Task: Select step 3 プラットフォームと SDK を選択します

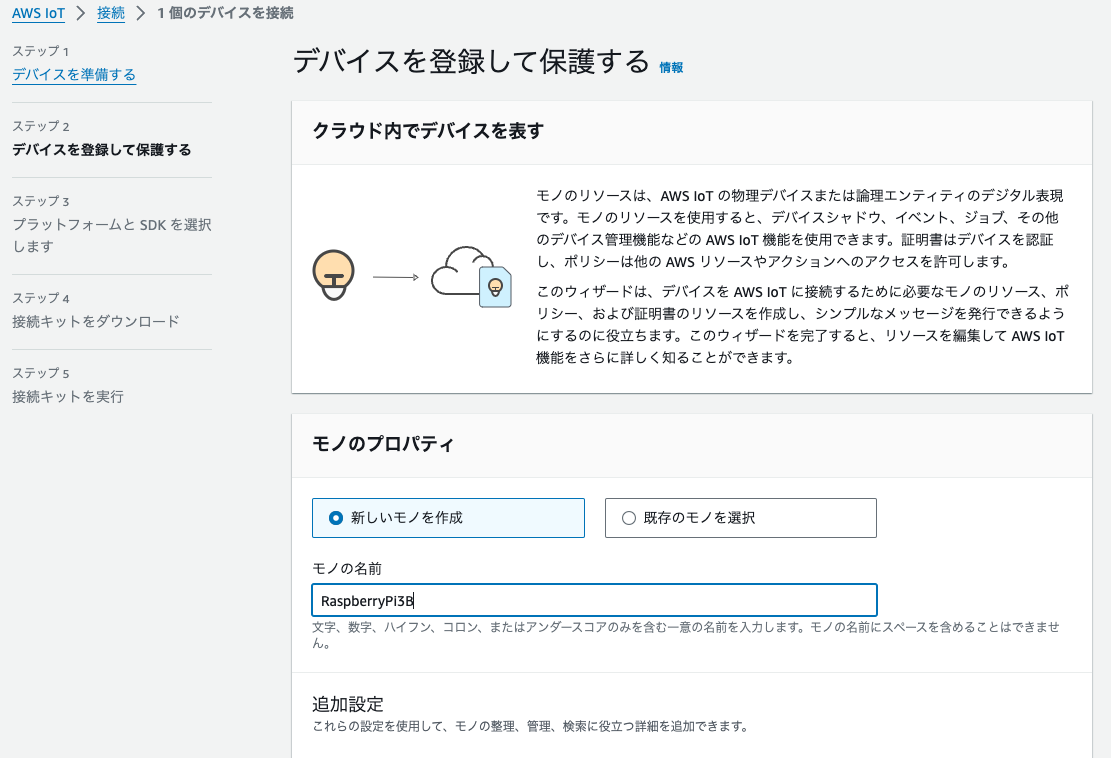Action: pyautogui.click(x=112, y=235)
